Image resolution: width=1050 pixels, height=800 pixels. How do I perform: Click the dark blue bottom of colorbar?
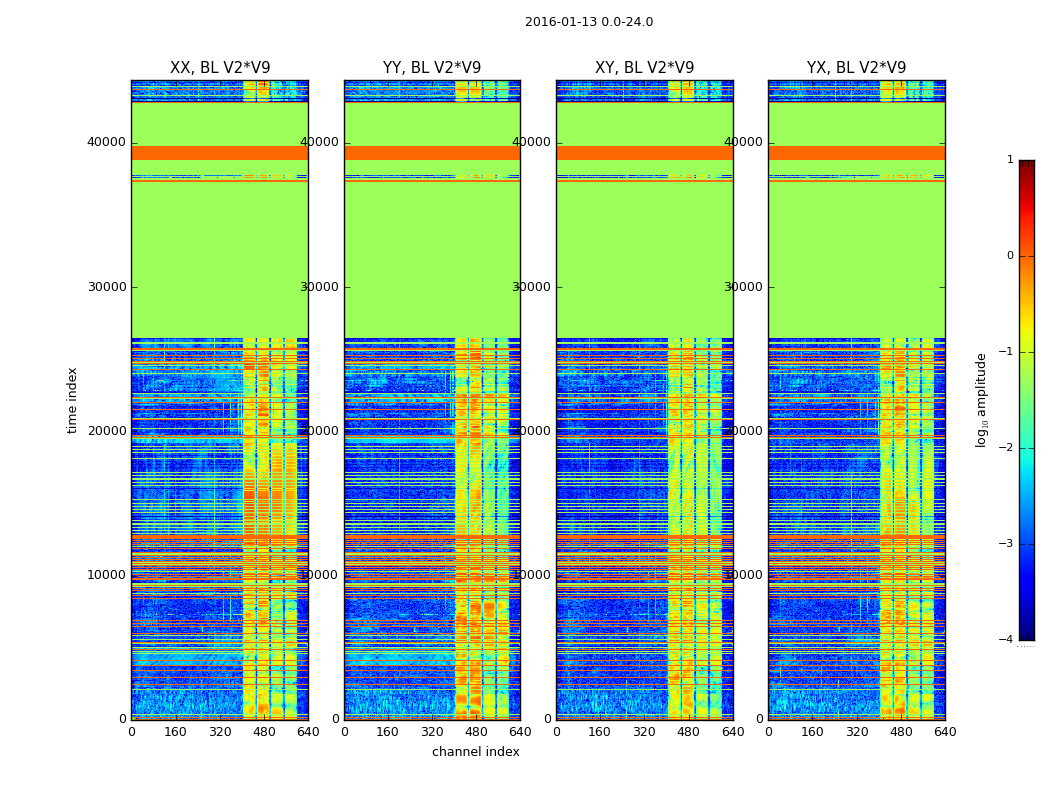[x=1027, y=635]
